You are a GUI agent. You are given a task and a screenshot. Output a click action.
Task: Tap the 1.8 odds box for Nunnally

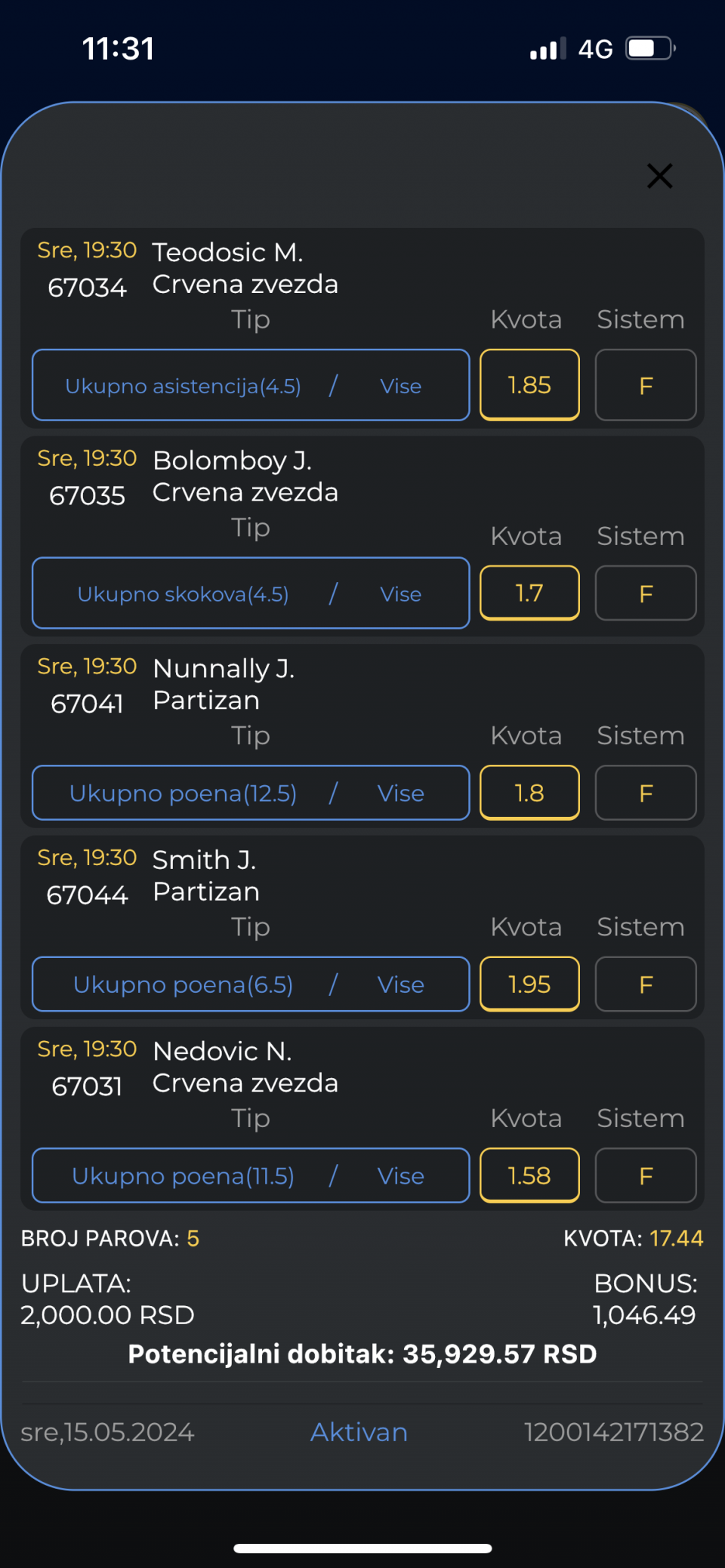pos(529,793)
